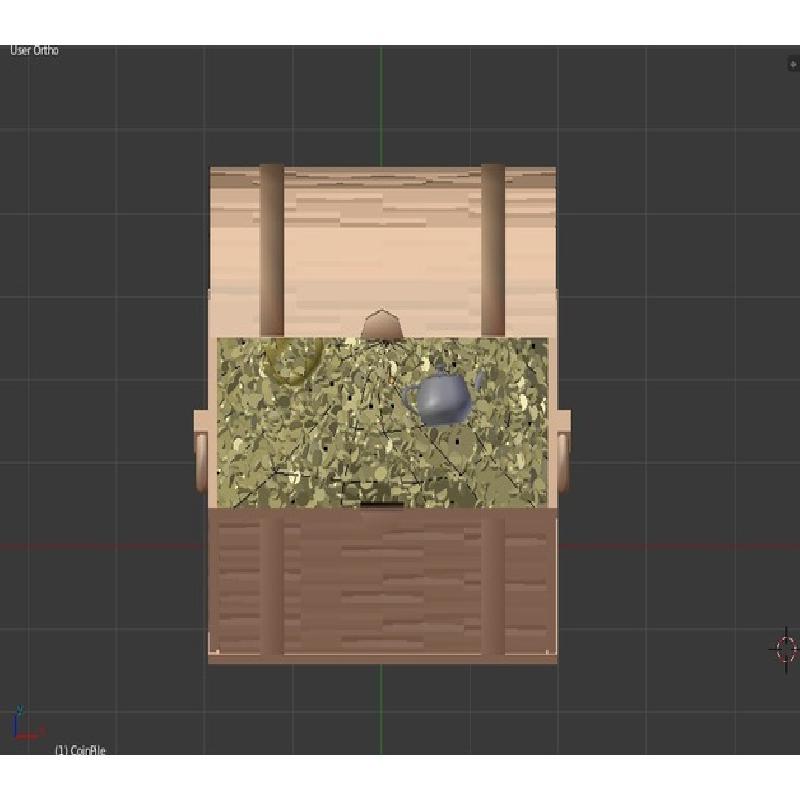This screenshot has width=800, height=800.
Task: Click the left strap on chest front
Action: (x=271, y=580)
